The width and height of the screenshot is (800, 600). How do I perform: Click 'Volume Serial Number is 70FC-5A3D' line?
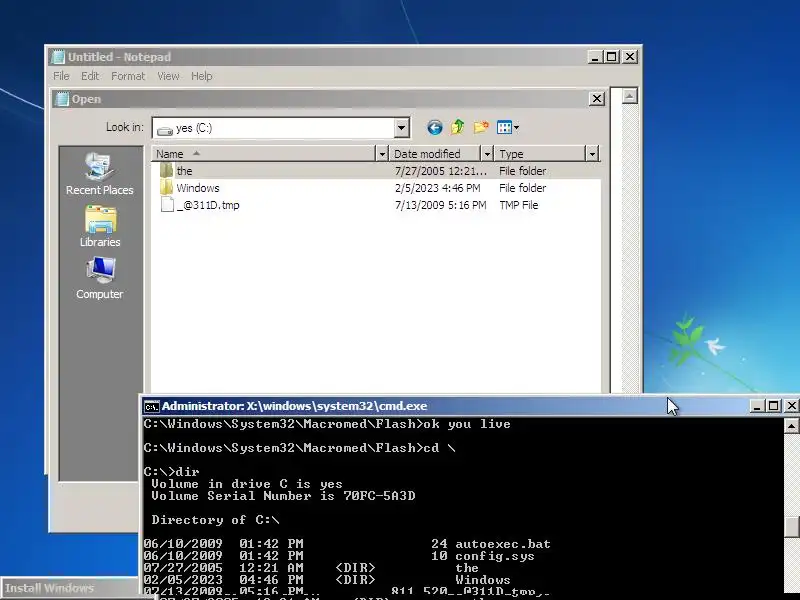[283, 496]
